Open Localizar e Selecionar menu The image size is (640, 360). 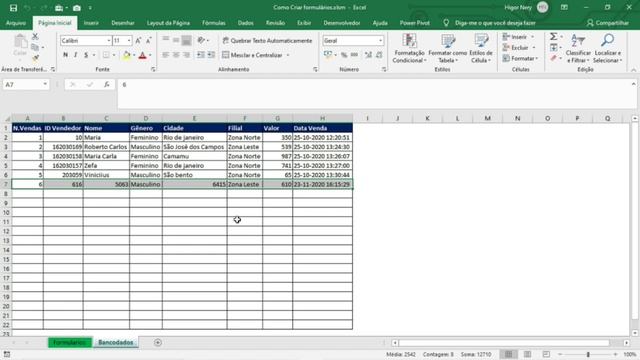coord(607,49)
